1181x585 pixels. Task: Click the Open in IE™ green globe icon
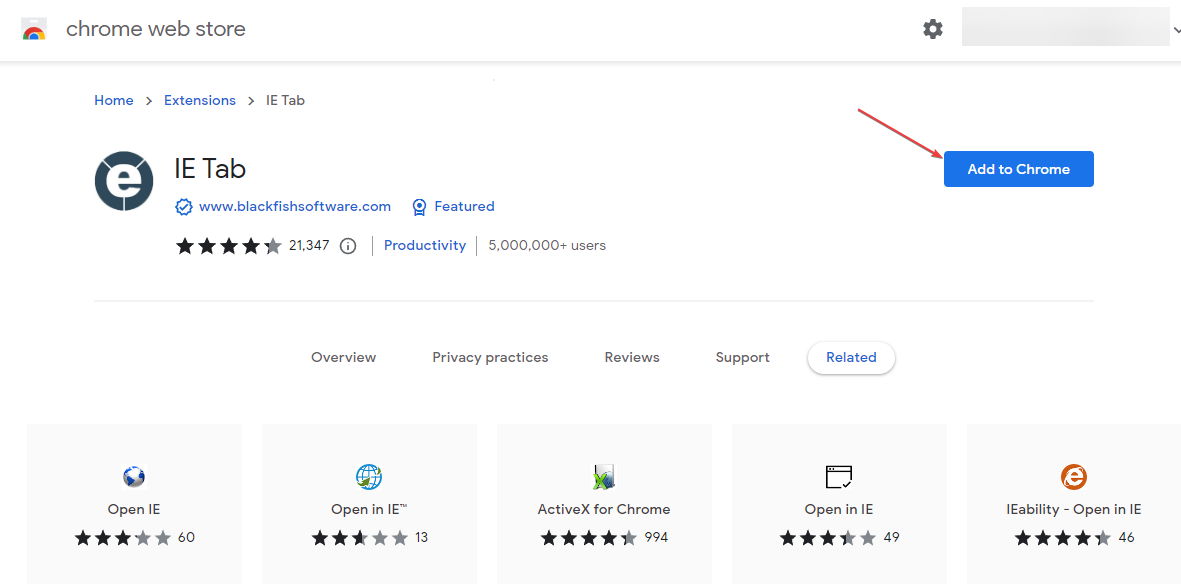[x=368, y=477]
